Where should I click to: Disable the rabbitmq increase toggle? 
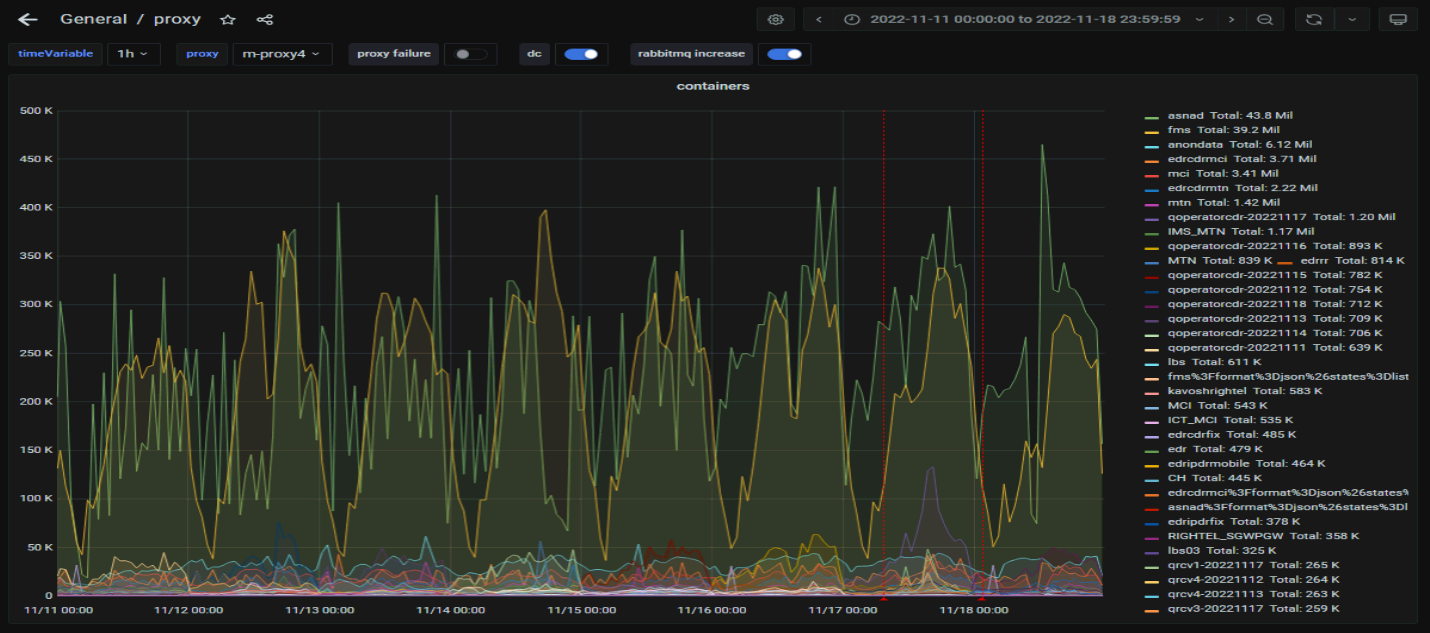pos(784,54)
